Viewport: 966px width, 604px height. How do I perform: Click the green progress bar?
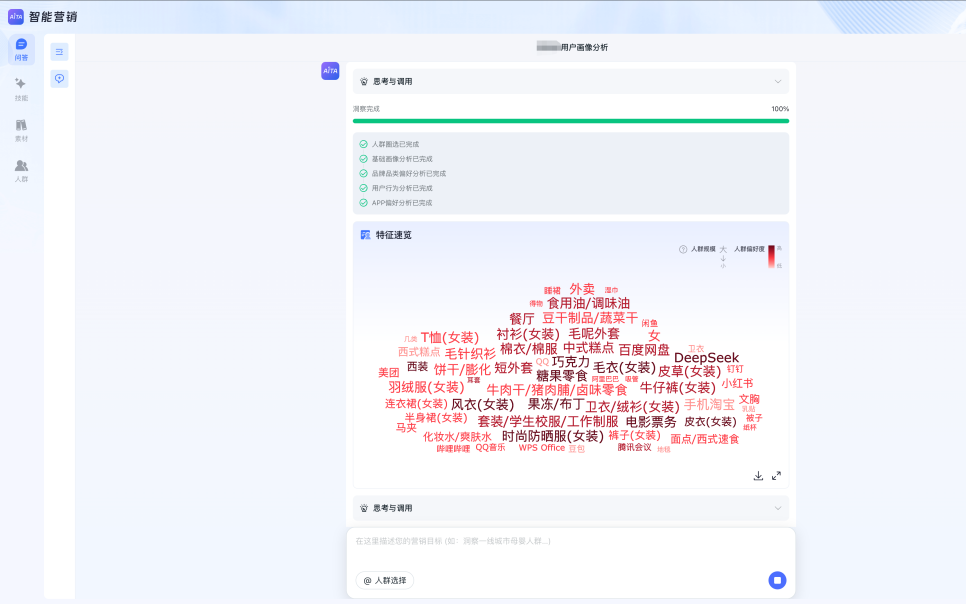pos(570,121)
